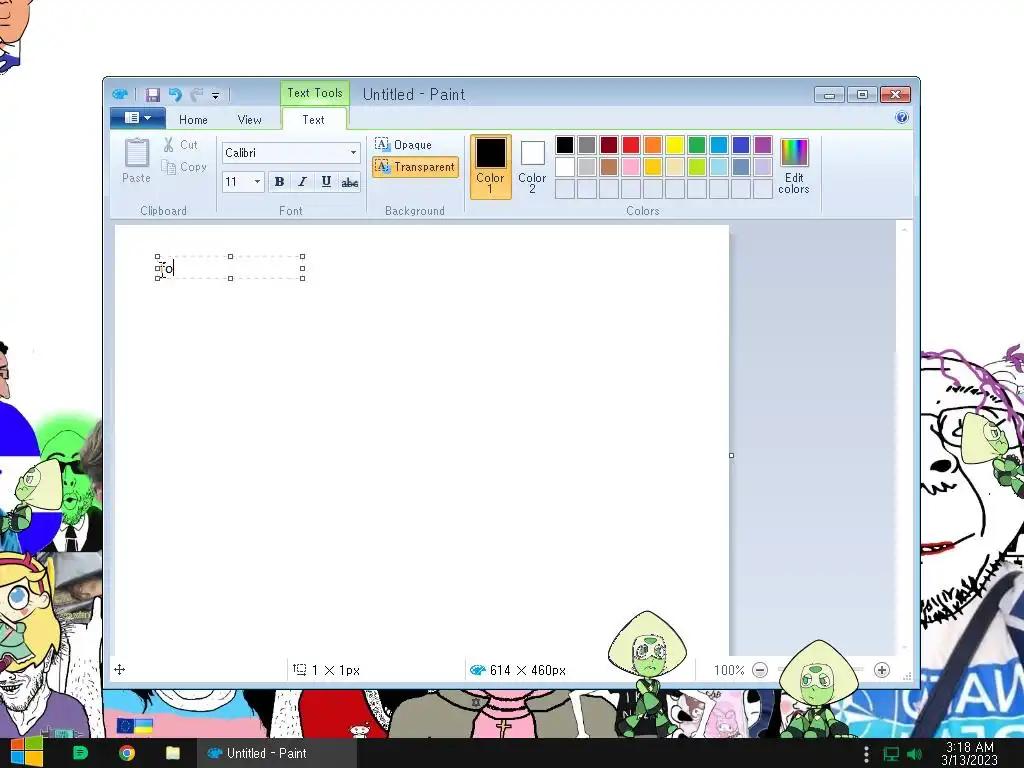The image size is (1024, 768).
Task: Click the canvas right-edge resize handle
Action: pos(731,455)
